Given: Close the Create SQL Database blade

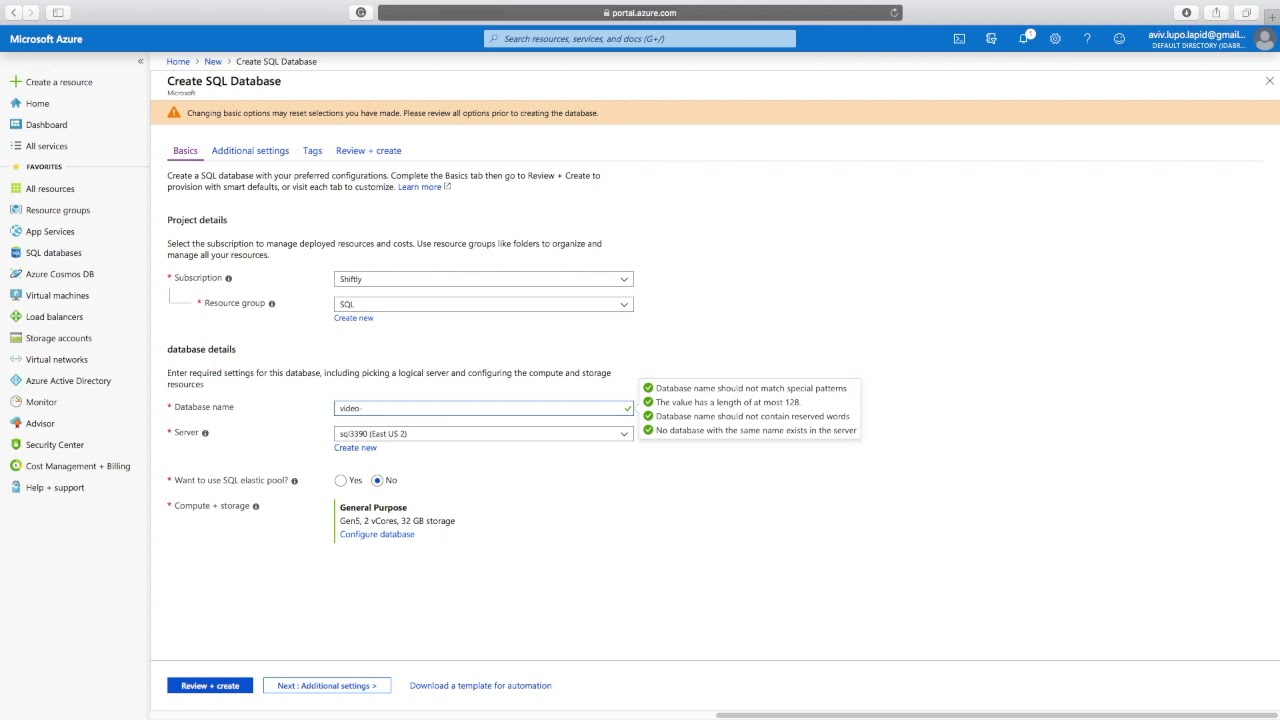Looking at the screenshot, I should pos(1270,81).
